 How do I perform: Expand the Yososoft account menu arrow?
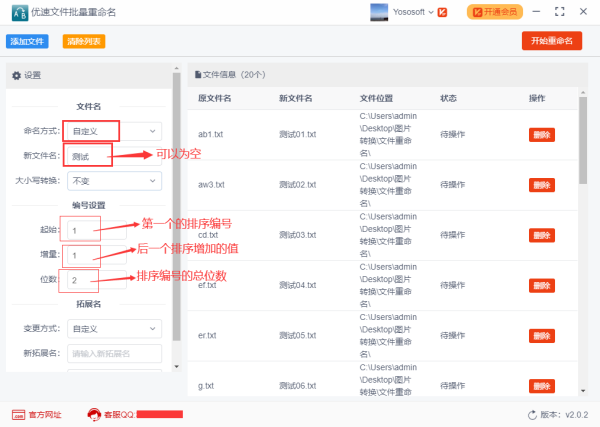point(429,13)
